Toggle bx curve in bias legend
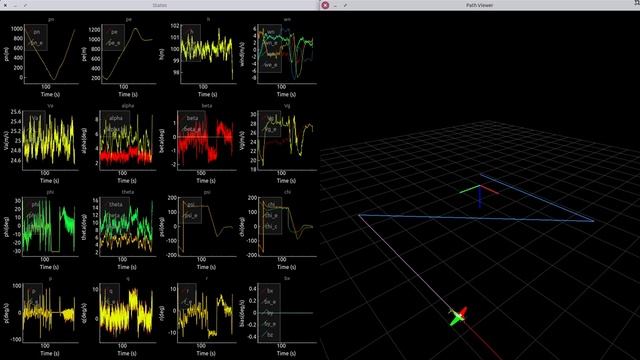Image resolution: width=640 pixels, height=360 pixels. point(270,291)
